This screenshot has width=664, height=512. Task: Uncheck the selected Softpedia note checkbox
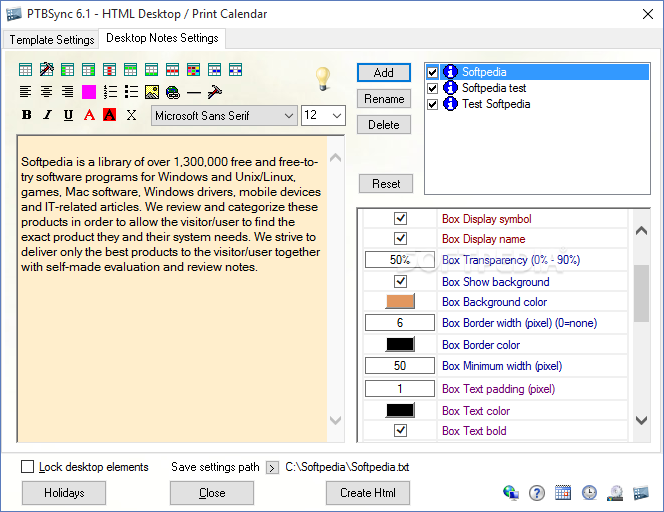click(432, 72)
